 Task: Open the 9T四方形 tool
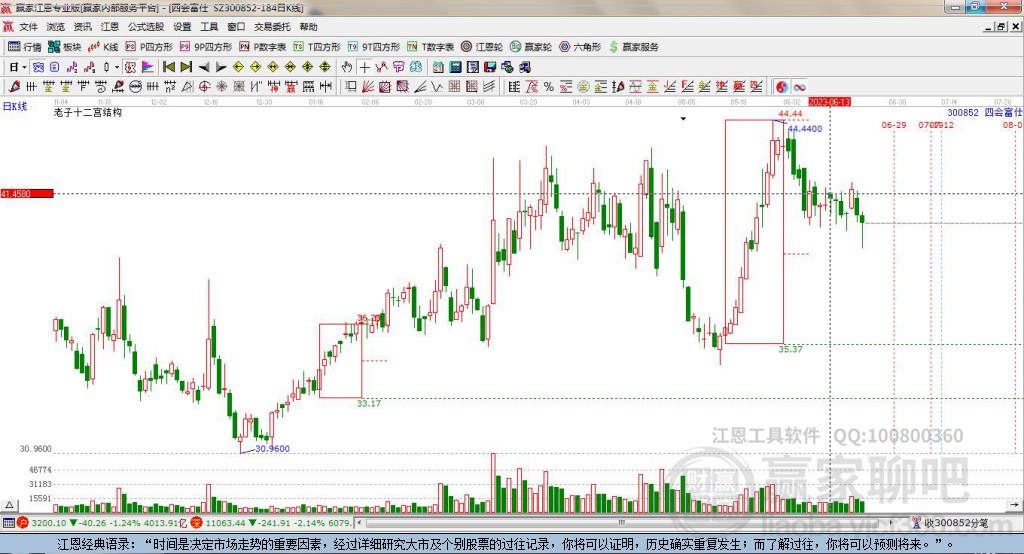(x=374, y=47)
